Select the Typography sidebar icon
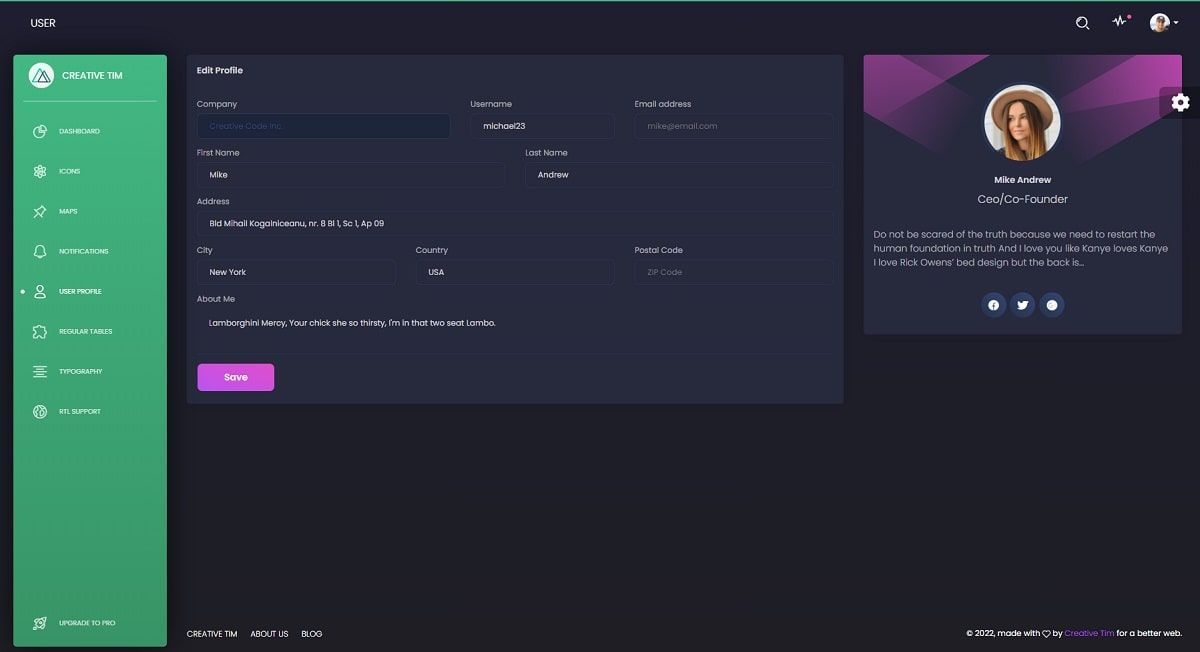 click(39, 371)
